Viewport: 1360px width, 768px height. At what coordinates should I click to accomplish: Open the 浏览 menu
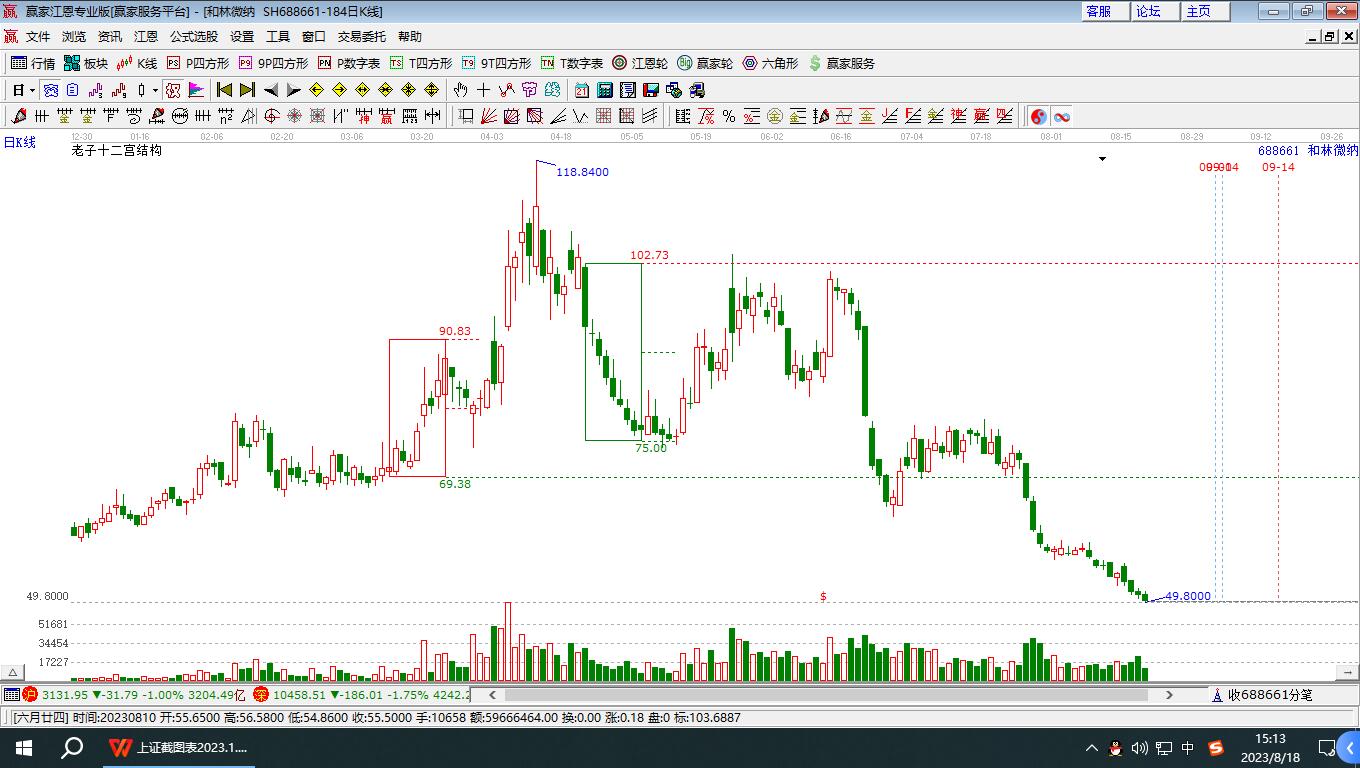point(74,36)
